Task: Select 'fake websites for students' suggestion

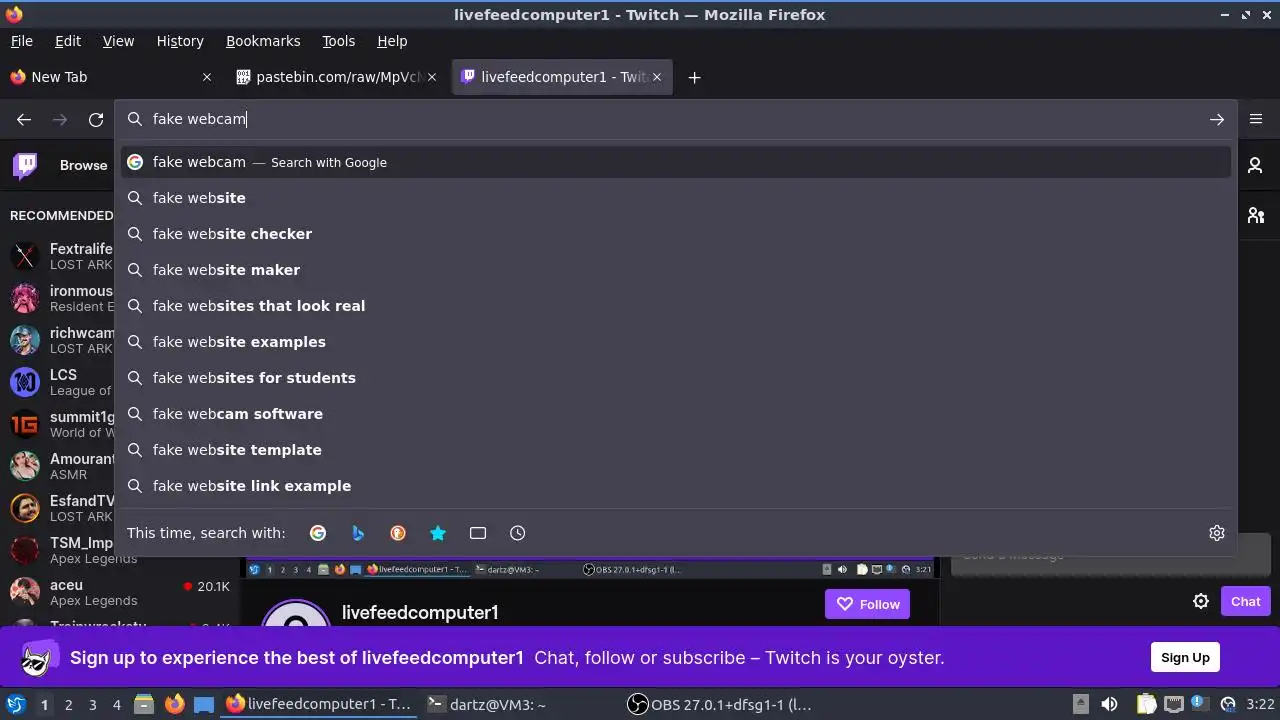Action: (x=676, y=378)
